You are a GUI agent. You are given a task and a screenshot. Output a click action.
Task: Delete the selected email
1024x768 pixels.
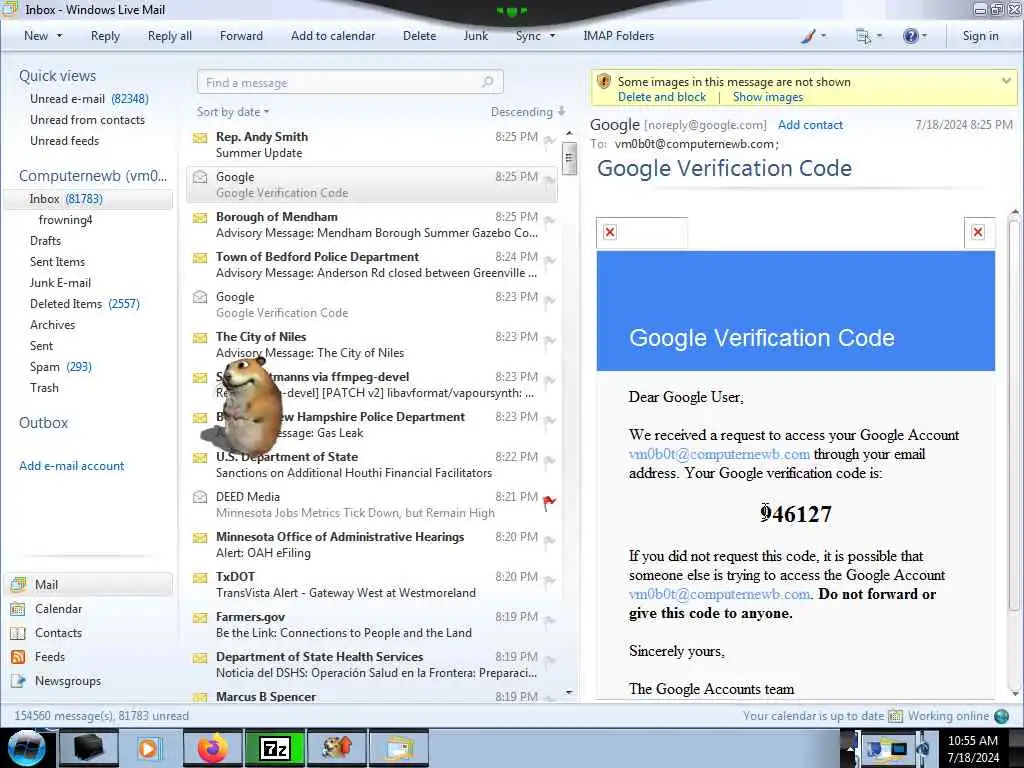pos(419,36)
